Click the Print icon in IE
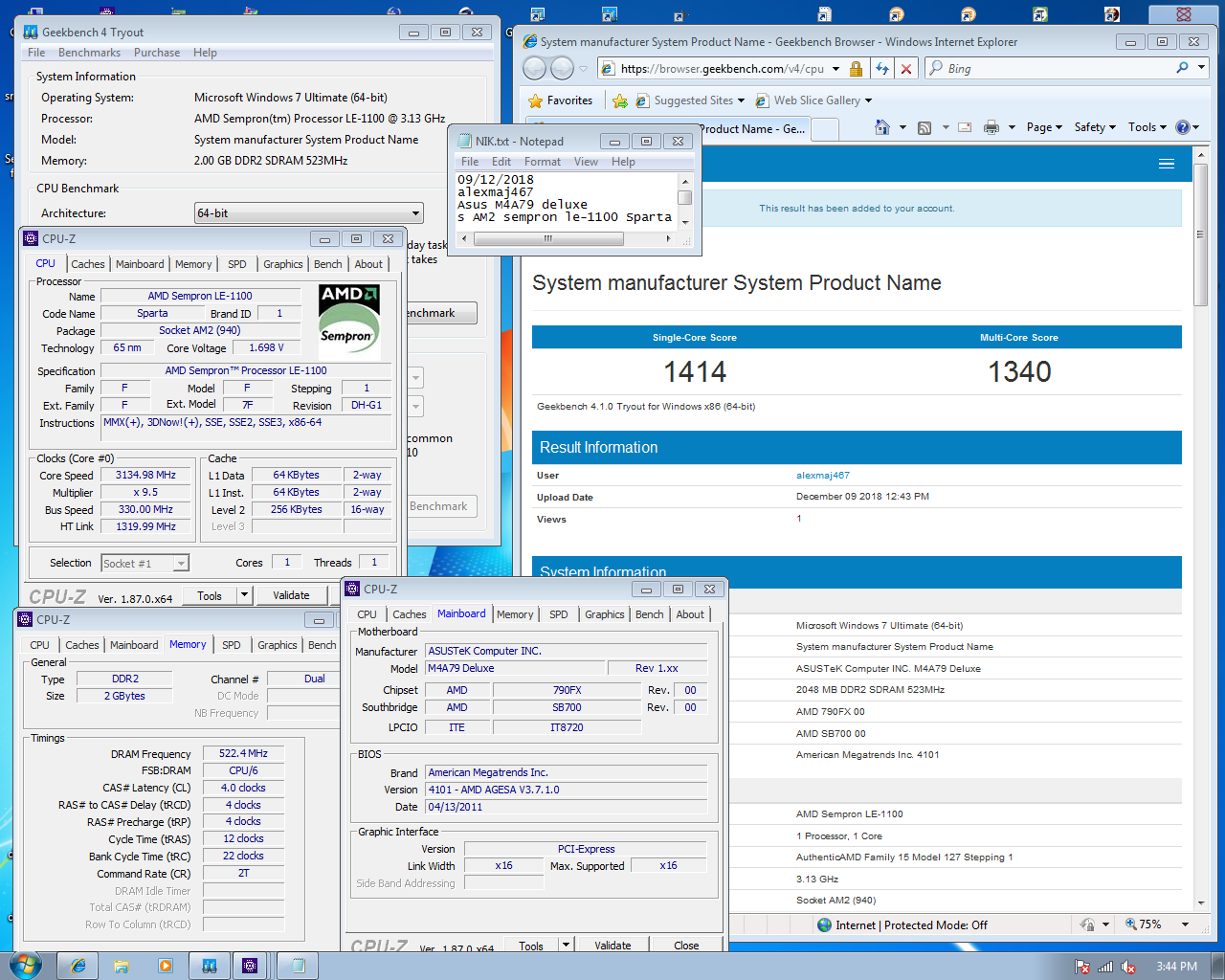 pos(991,127)
